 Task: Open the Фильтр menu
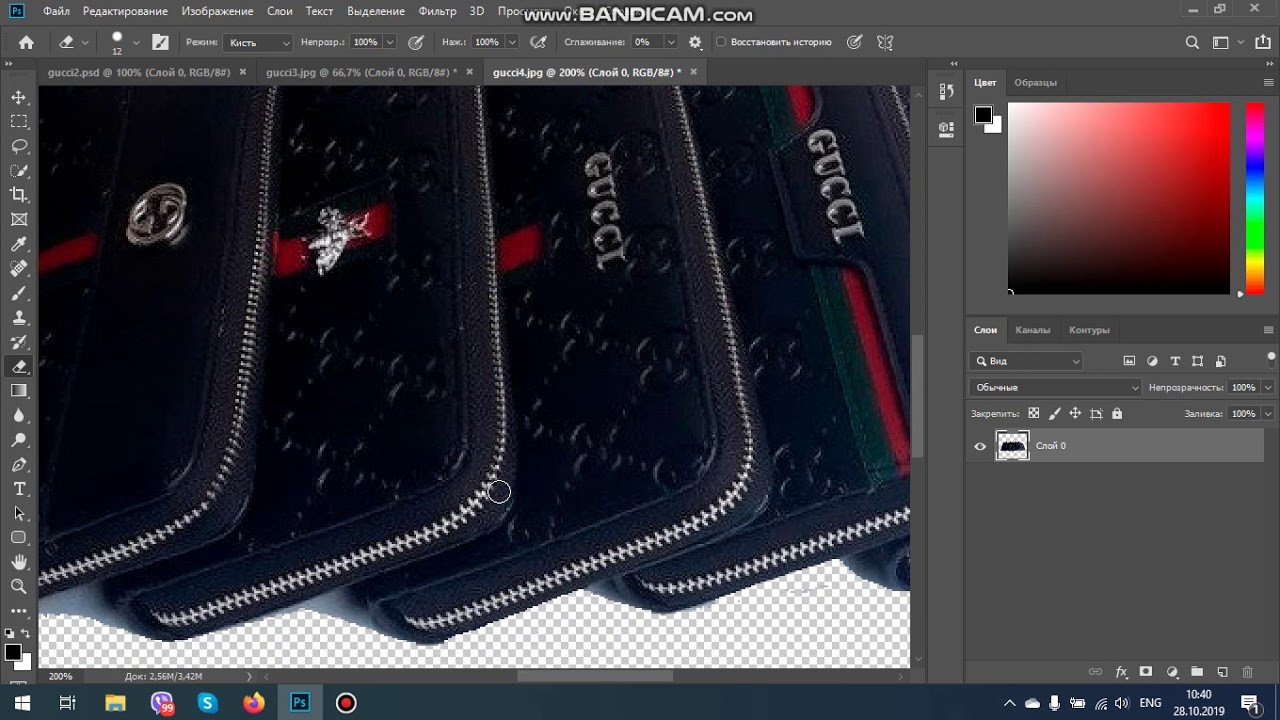coord(437,11)
